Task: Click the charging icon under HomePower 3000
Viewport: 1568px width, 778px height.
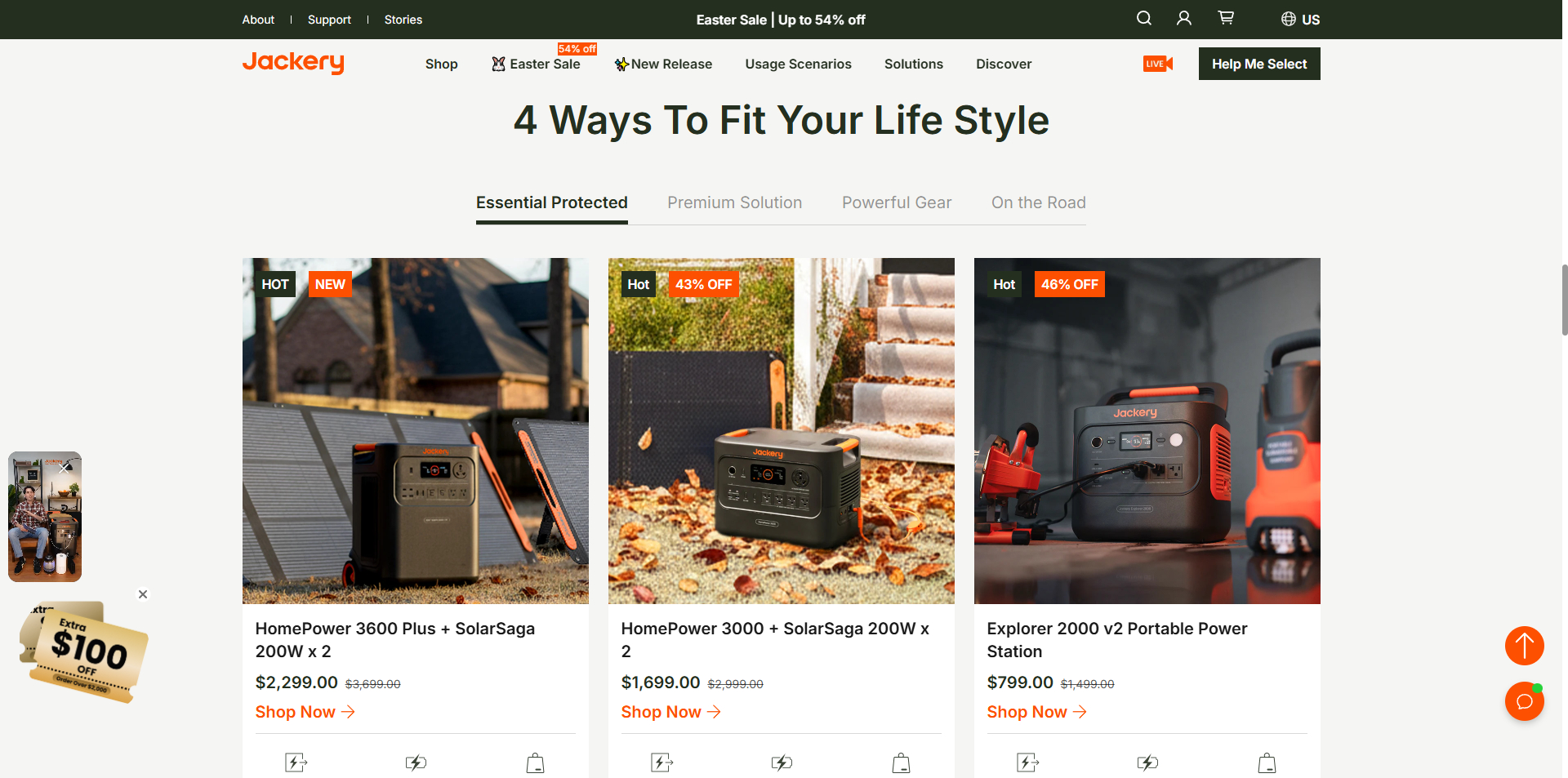Action: [x=782, y=762]
